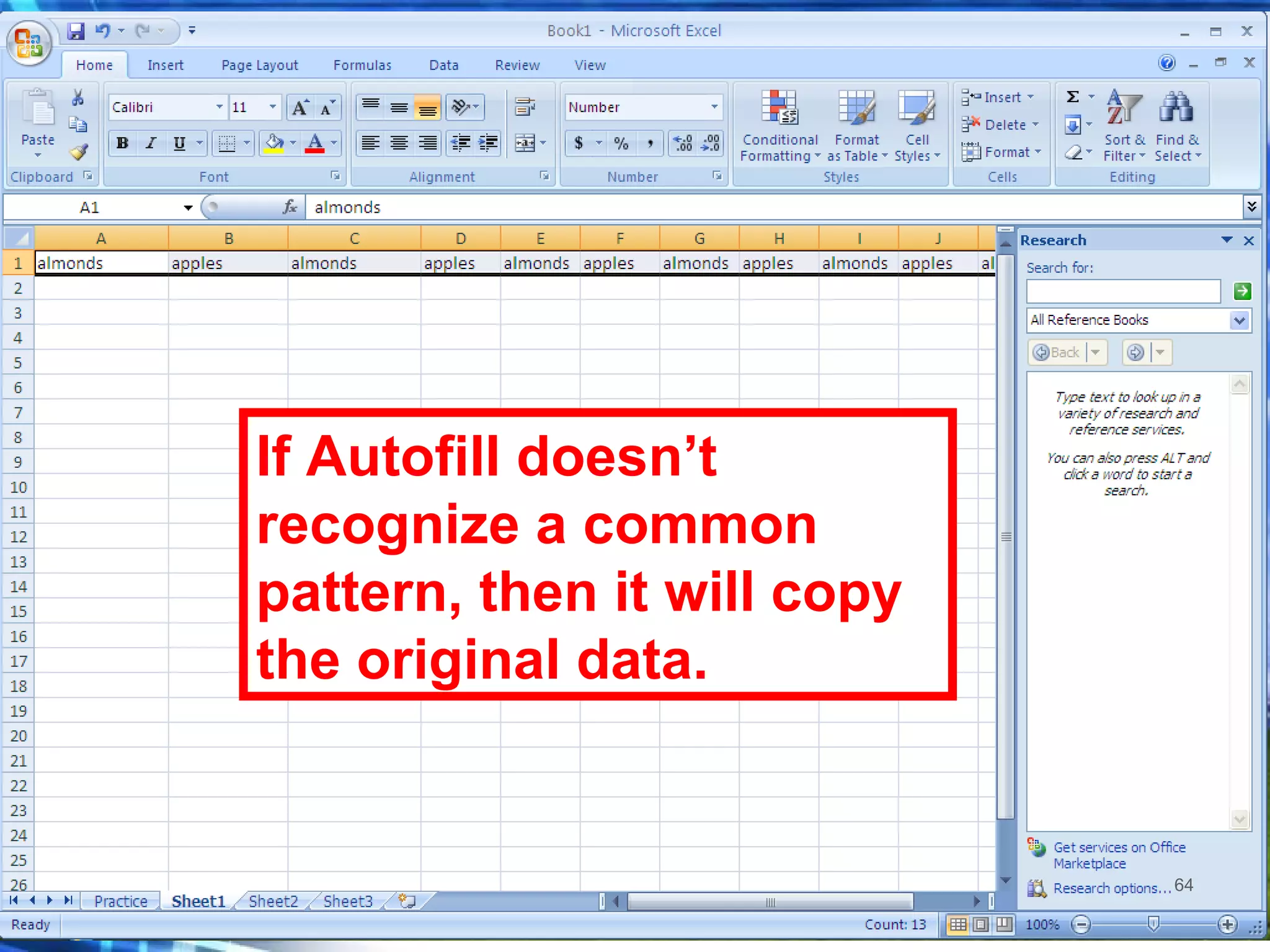Open Microsoft Excel Help question mark
The width and height of the screenshot is (1270, 952).
pyautogui.click(x=1166, y=63)
